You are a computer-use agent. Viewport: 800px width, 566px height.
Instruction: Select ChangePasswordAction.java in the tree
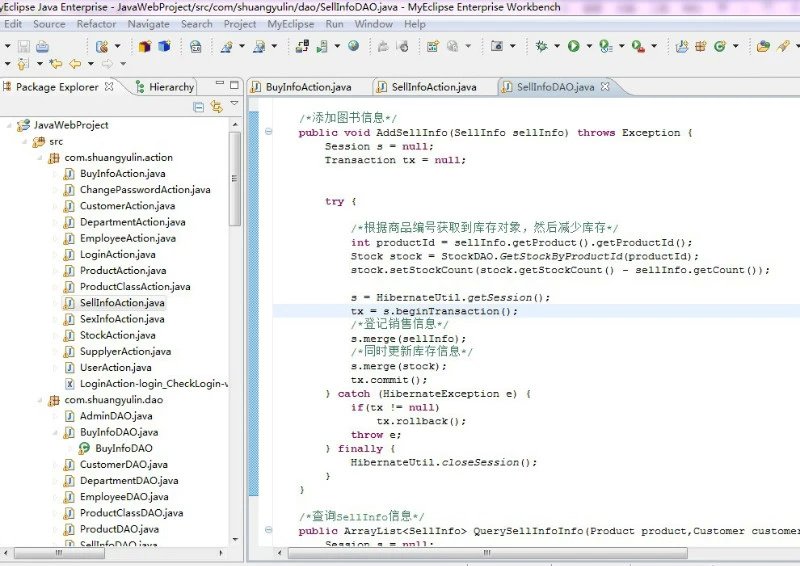(145, 189)
